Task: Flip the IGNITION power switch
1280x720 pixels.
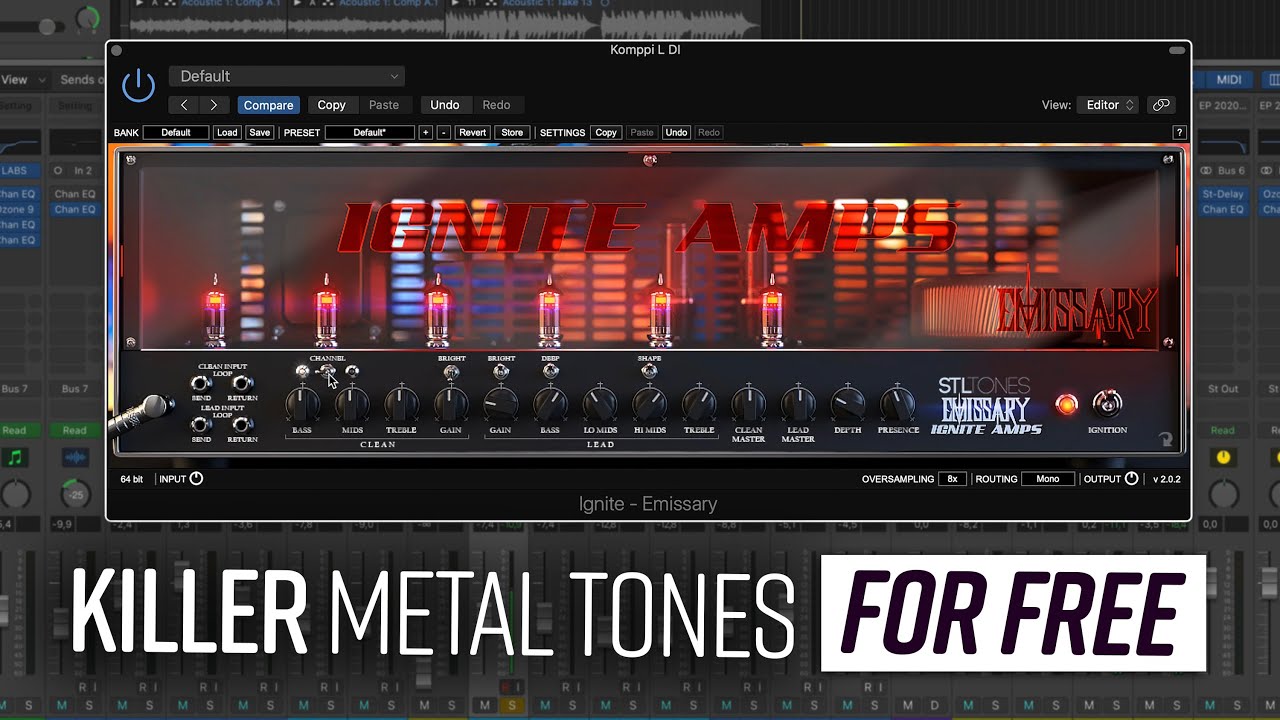Action: coord(1107,403)
